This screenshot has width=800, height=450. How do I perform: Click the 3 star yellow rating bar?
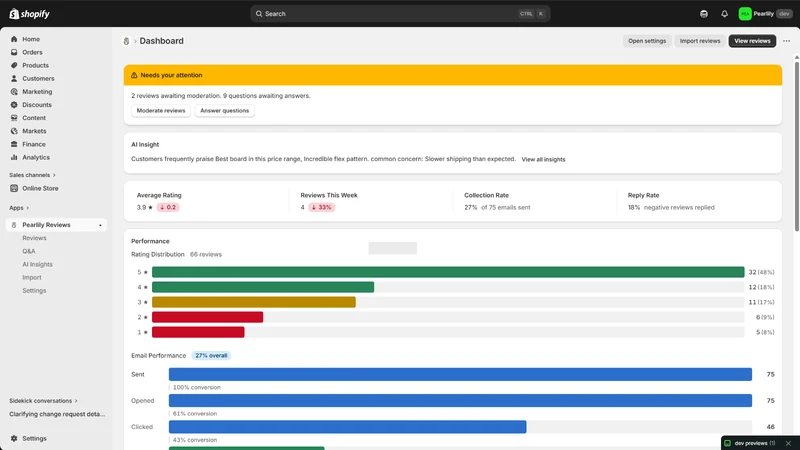(x=254, y=302)
